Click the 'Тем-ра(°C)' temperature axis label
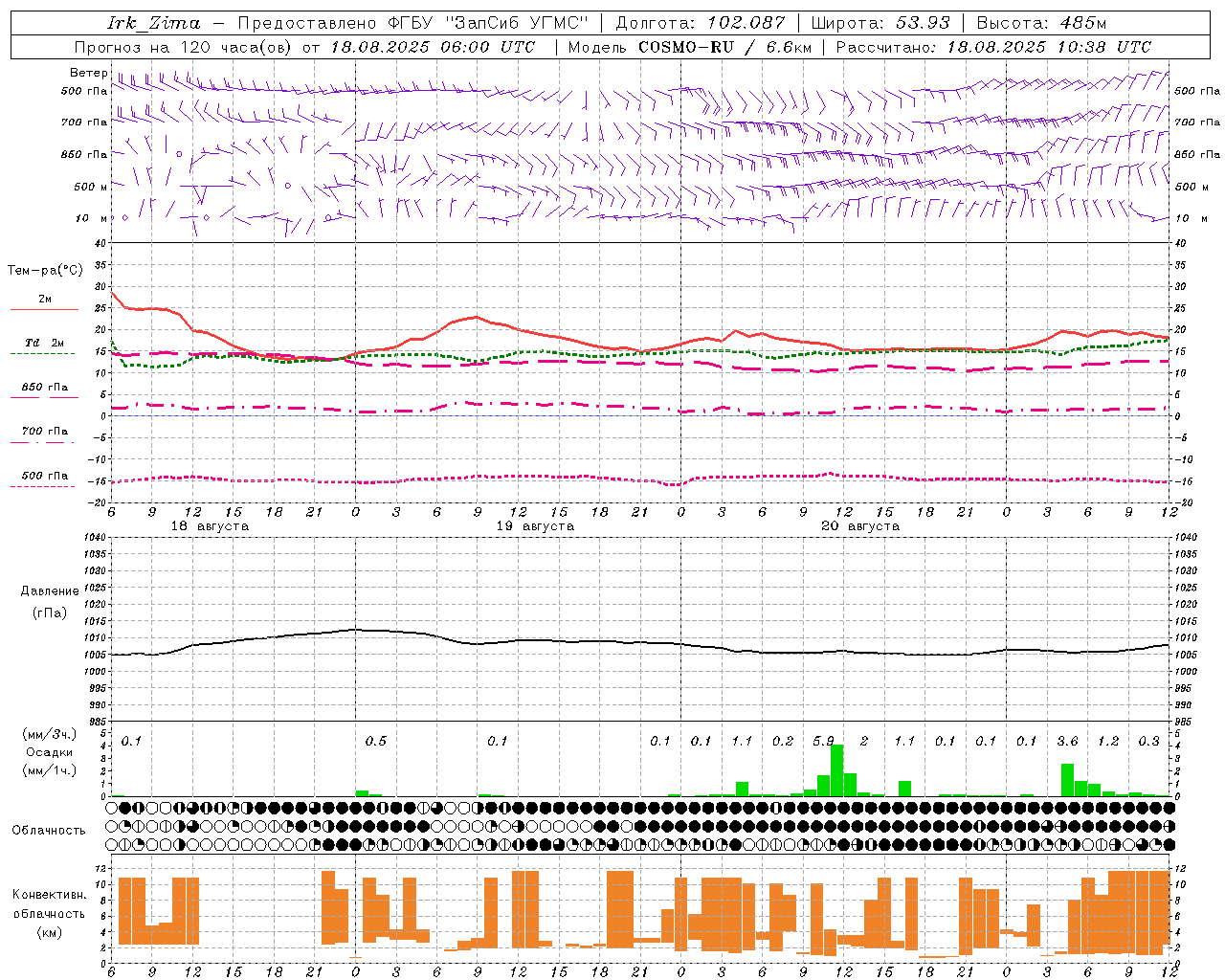Viewport: 1225px width, 980px height. [x=45, y=271]
